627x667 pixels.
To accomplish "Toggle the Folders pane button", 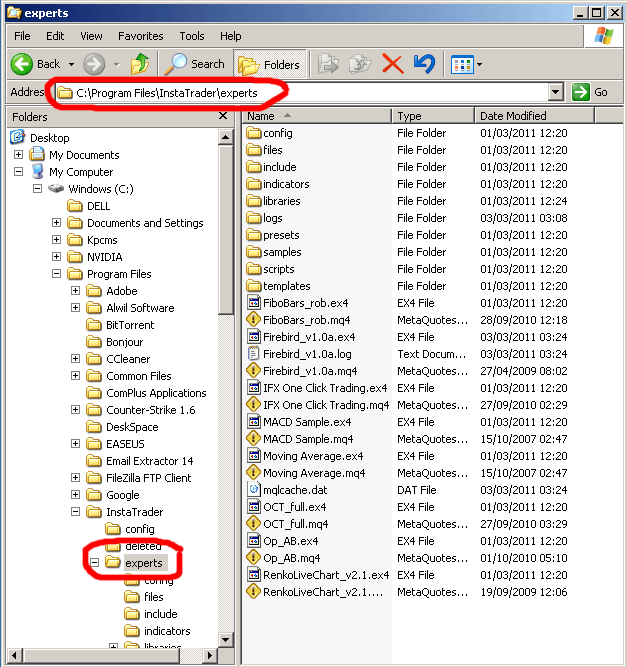I will [270, 64].
